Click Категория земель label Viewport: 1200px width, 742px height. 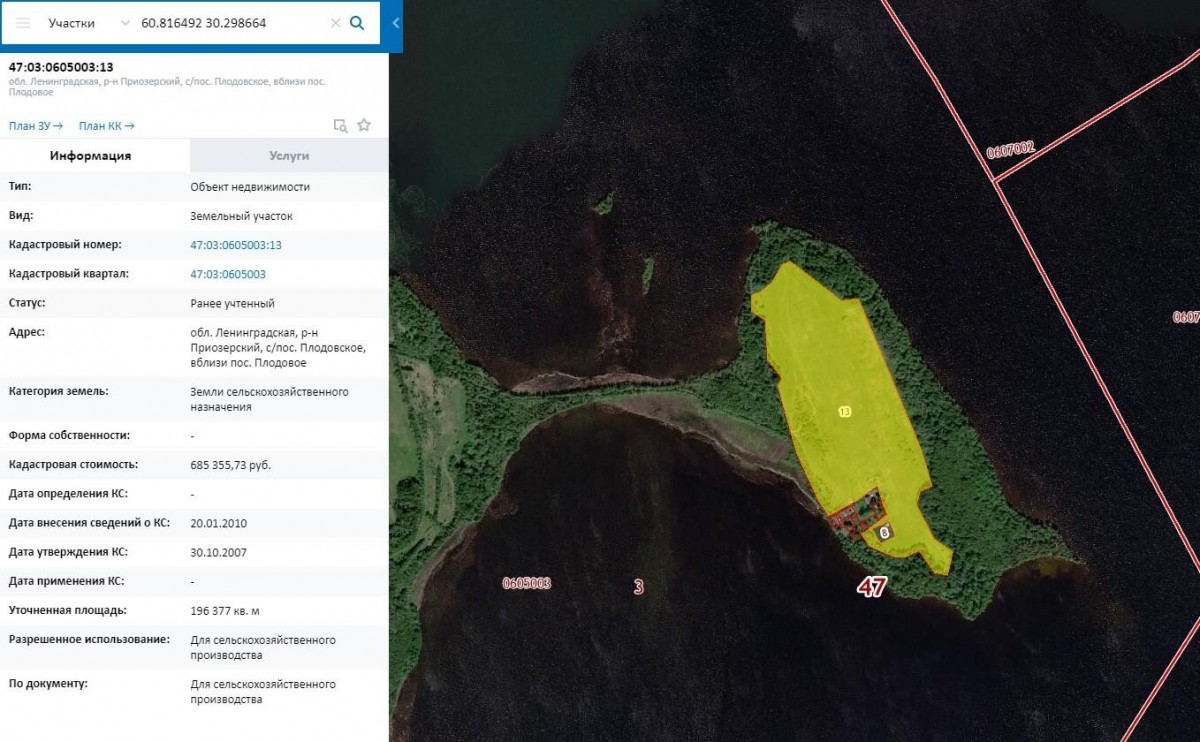[x=58, y=391]
